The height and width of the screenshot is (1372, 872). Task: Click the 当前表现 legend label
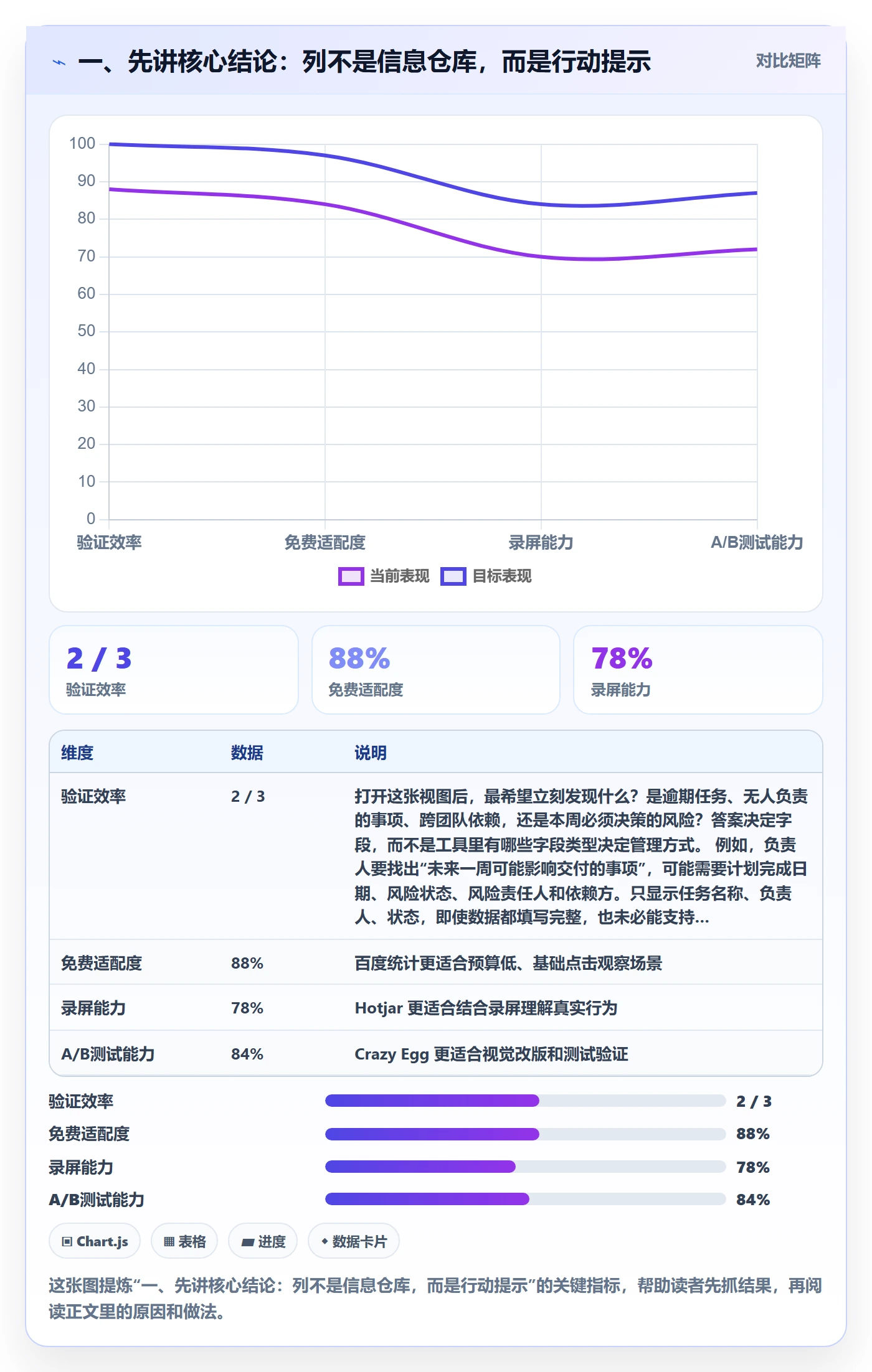coord(399,576)
